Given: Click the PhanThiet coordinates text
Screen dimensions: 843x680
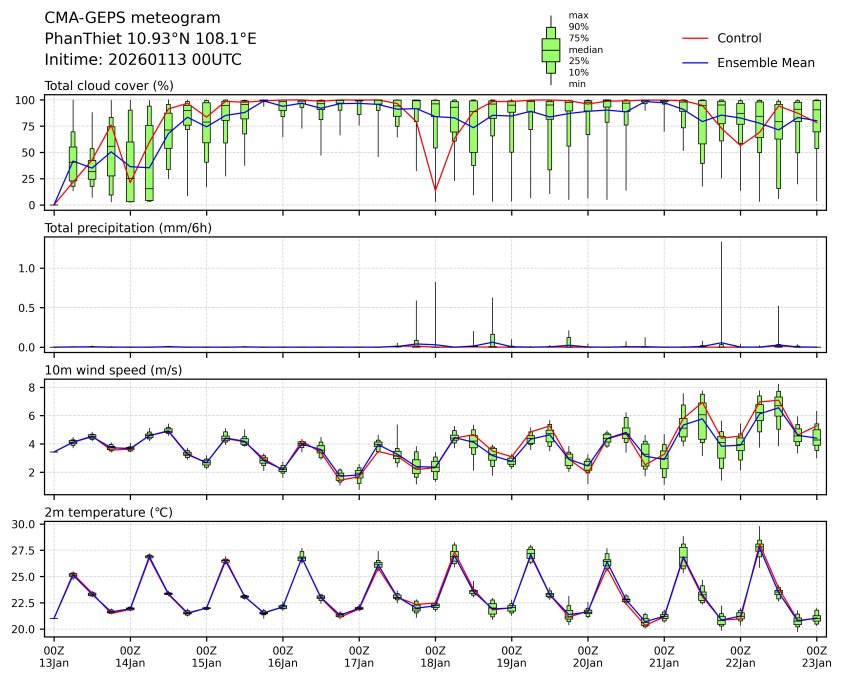Looking at the screenshot, I should coord(150,39).
